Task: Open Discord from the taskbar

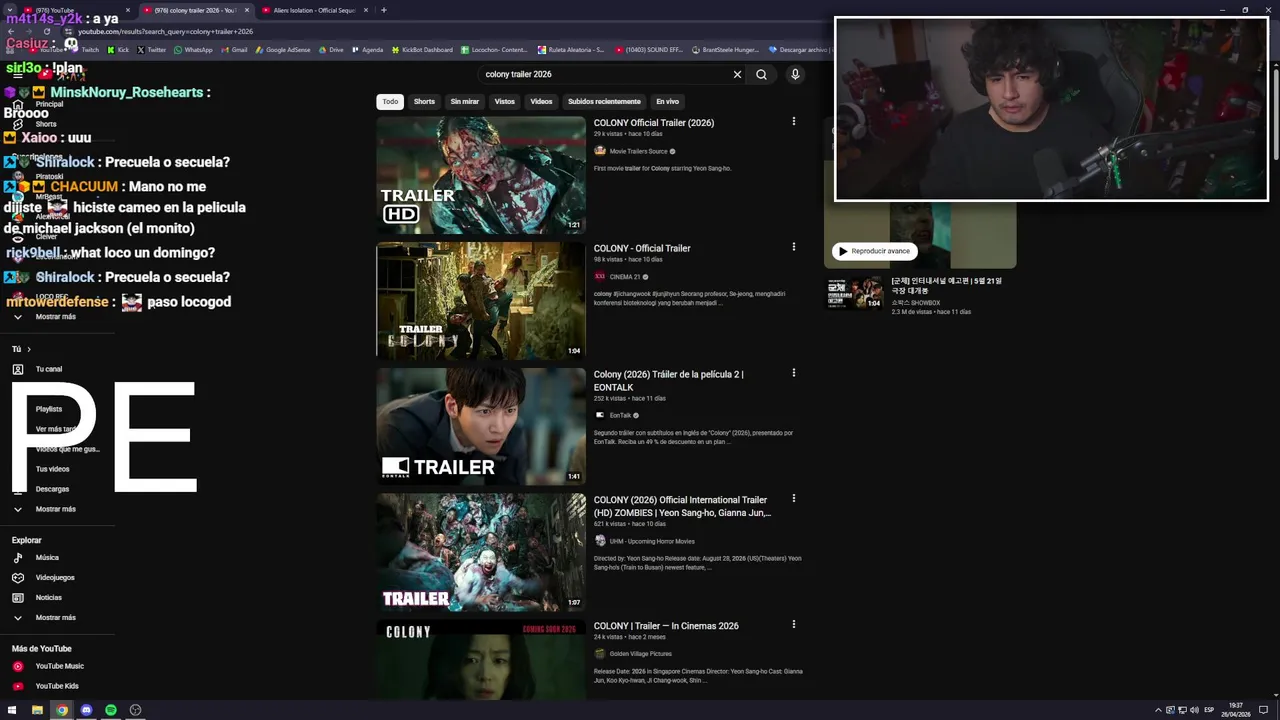Action: click(86, 710)
